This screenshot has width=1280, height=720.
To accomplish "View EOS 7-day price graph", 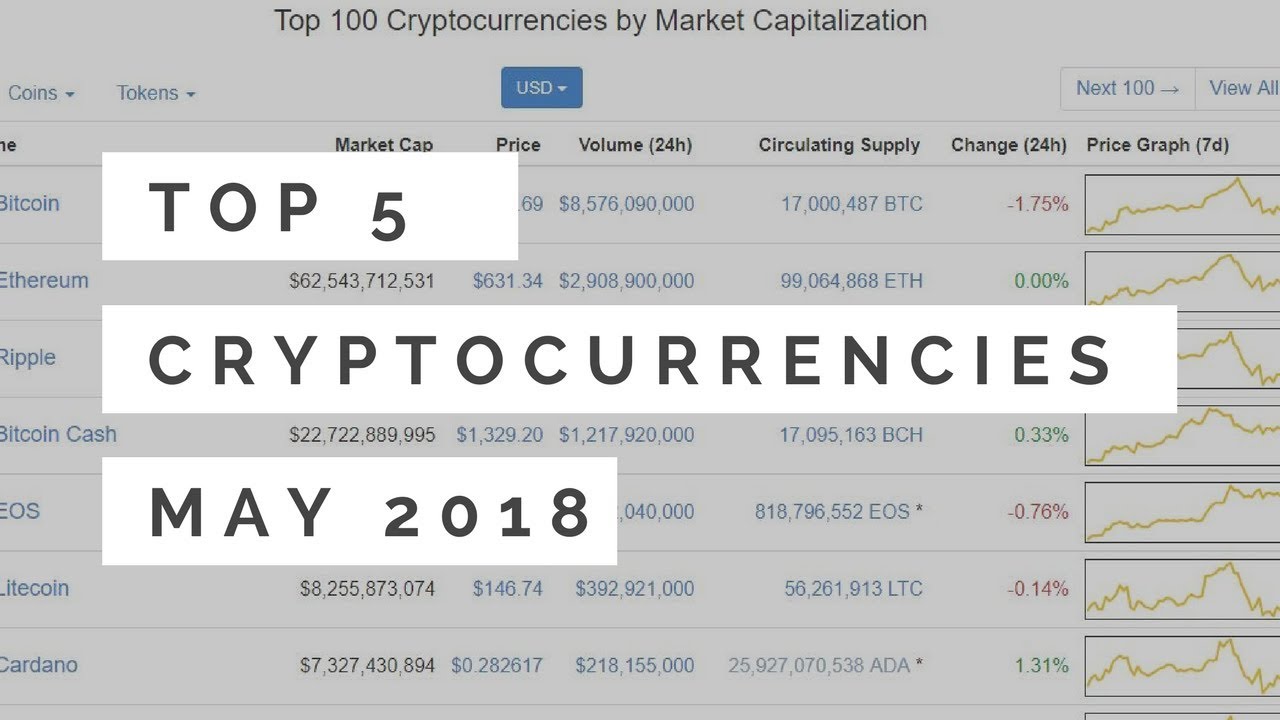I will [x=1182, y=512].
